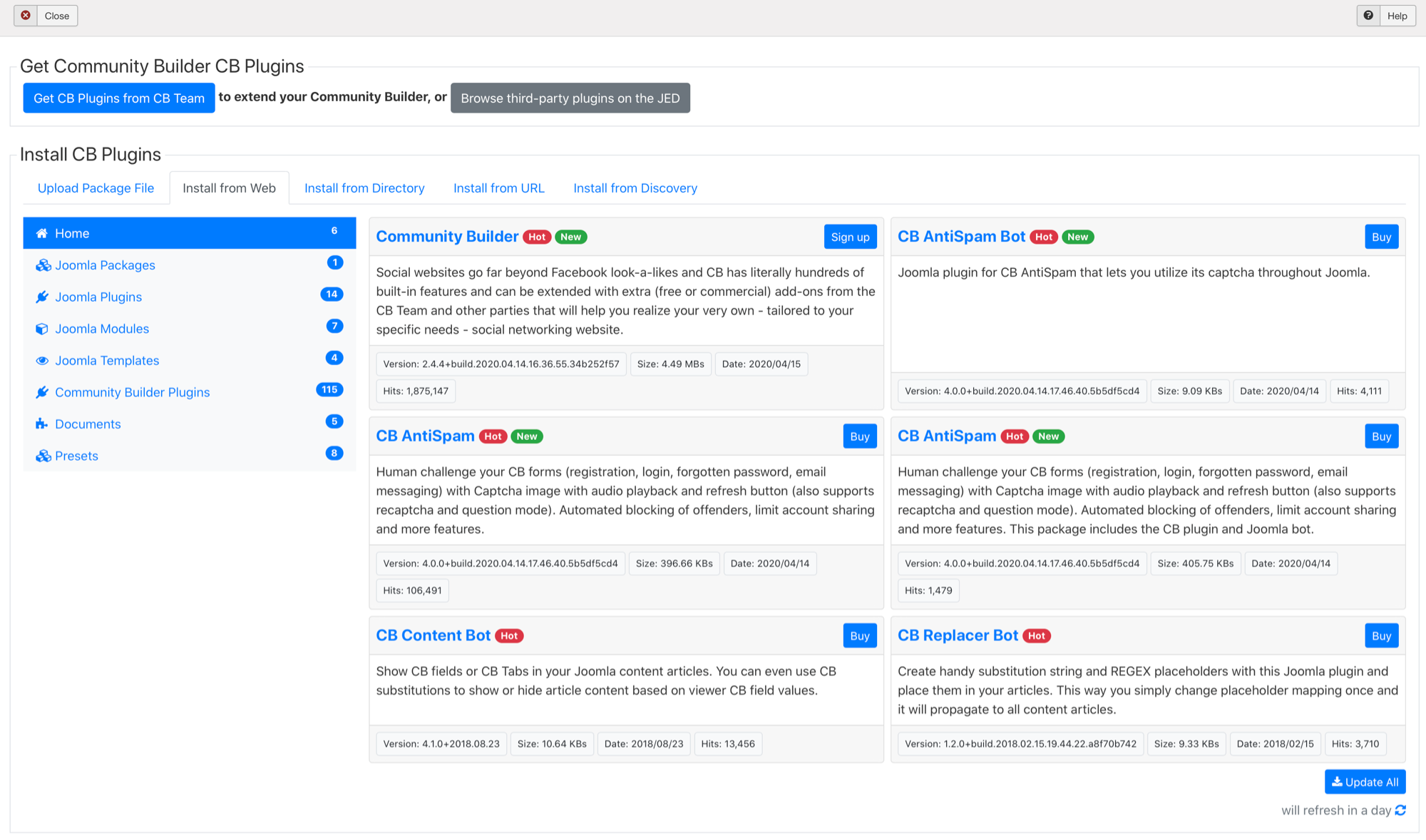Click the Help question mark icon

click(x=1368, y=16)
